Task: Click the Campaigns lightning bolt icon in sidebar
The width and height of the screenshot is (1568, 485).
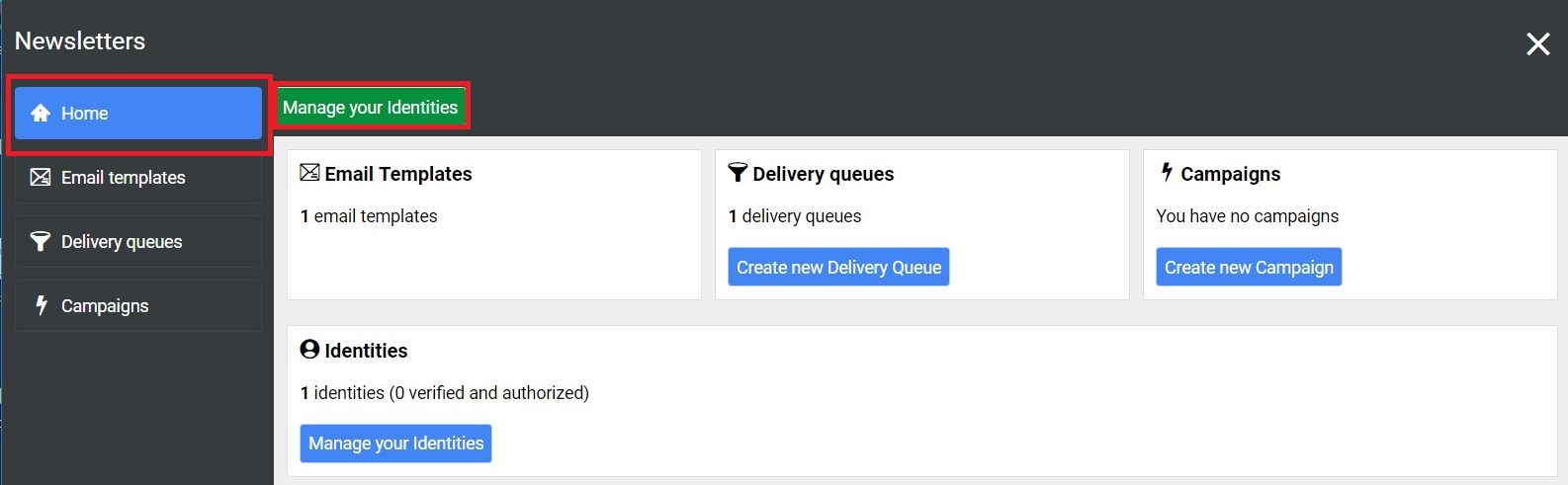Action: coord(42,306)
